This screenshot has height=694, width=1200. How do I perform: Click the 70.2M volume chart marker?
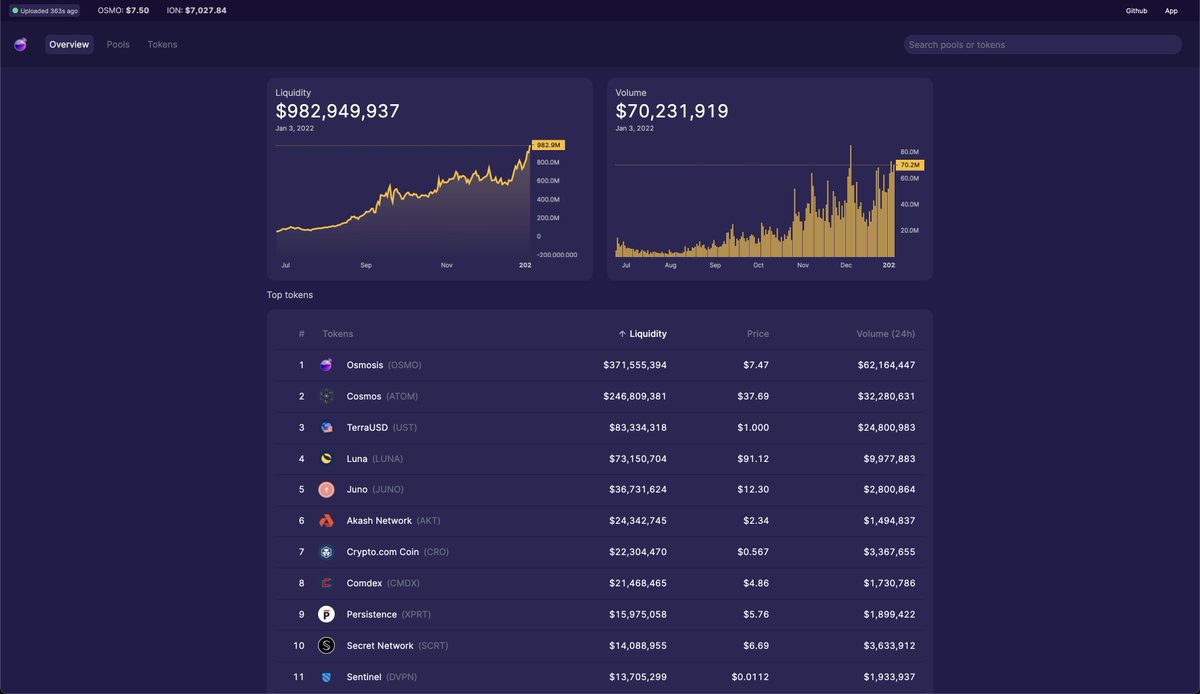[910, 165]
